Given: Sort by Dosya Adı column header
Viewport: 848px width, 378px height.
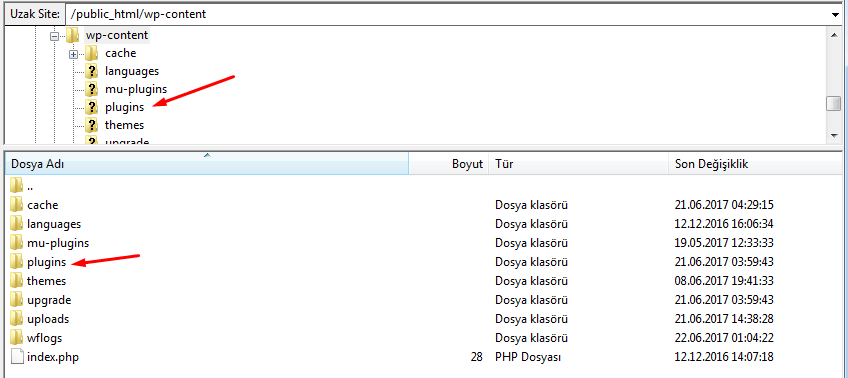Looking at the screenshot, I should tap(206, 164).
